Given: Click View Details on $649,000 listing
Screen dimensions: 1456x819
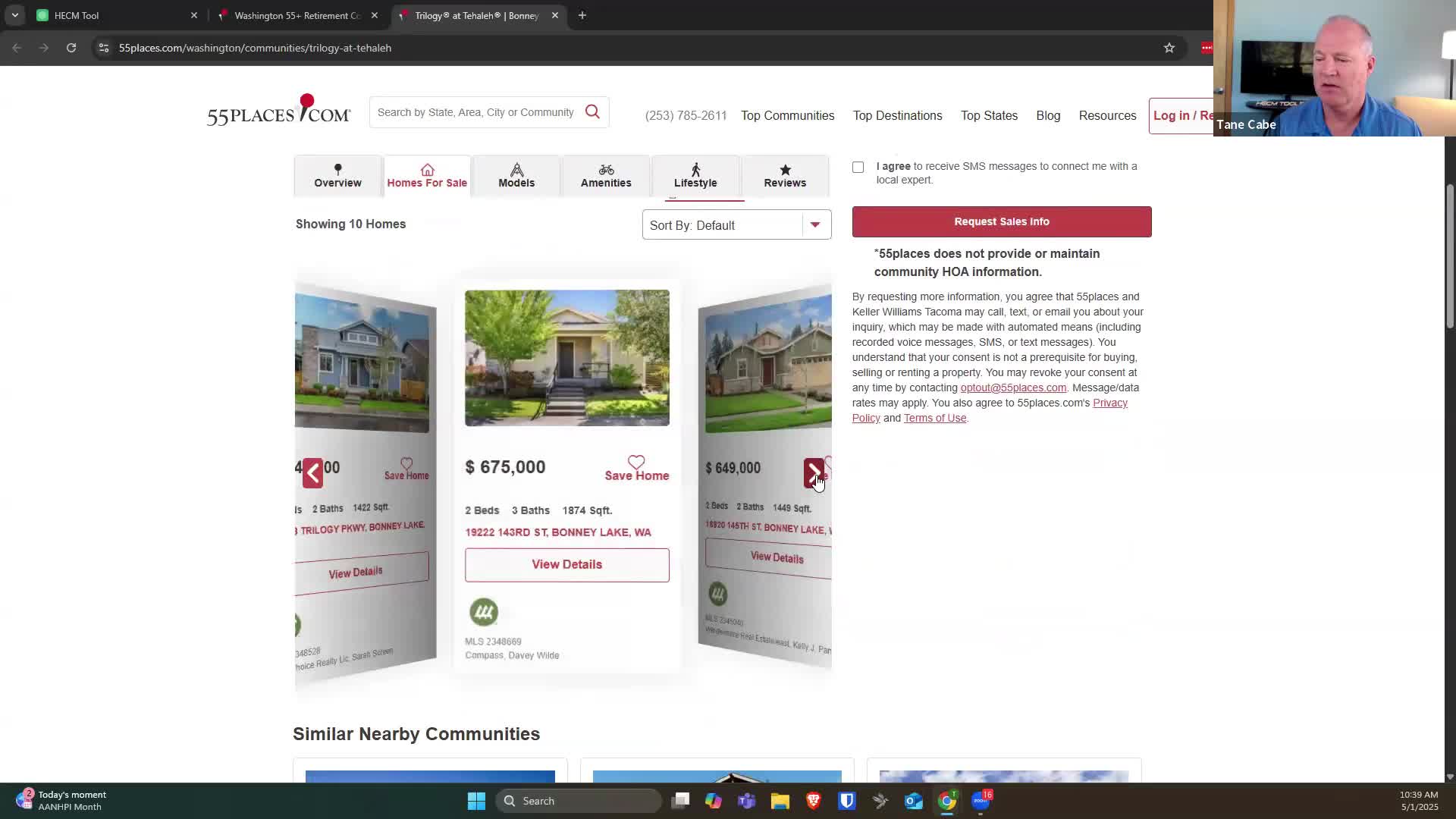Looking at the screenshot, I should [769, 558].
